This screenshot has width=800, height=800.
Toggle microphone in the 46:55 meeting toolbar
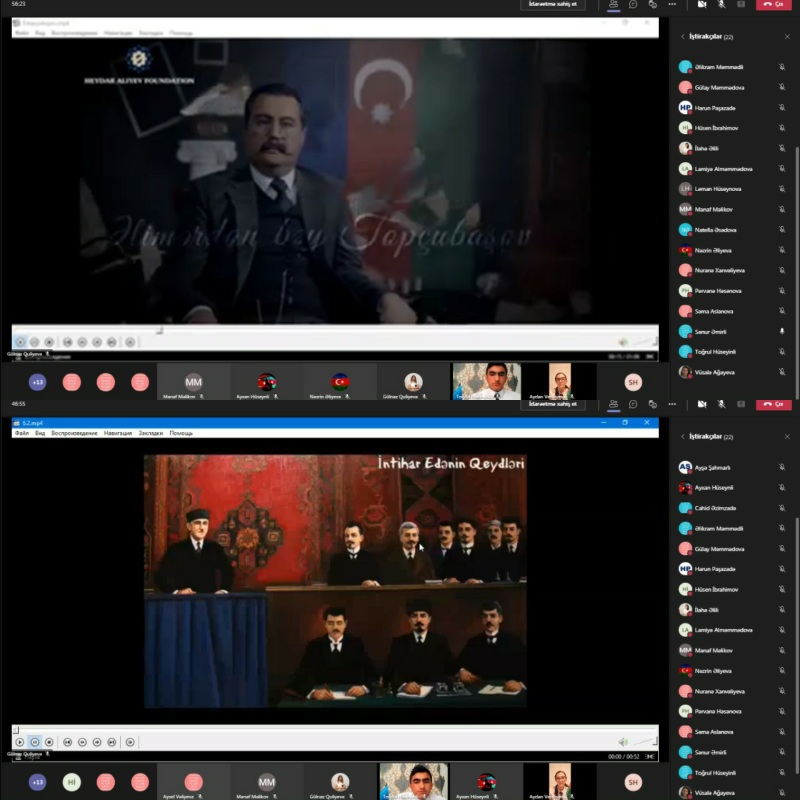pyautogui.click(x=721, y=404)
